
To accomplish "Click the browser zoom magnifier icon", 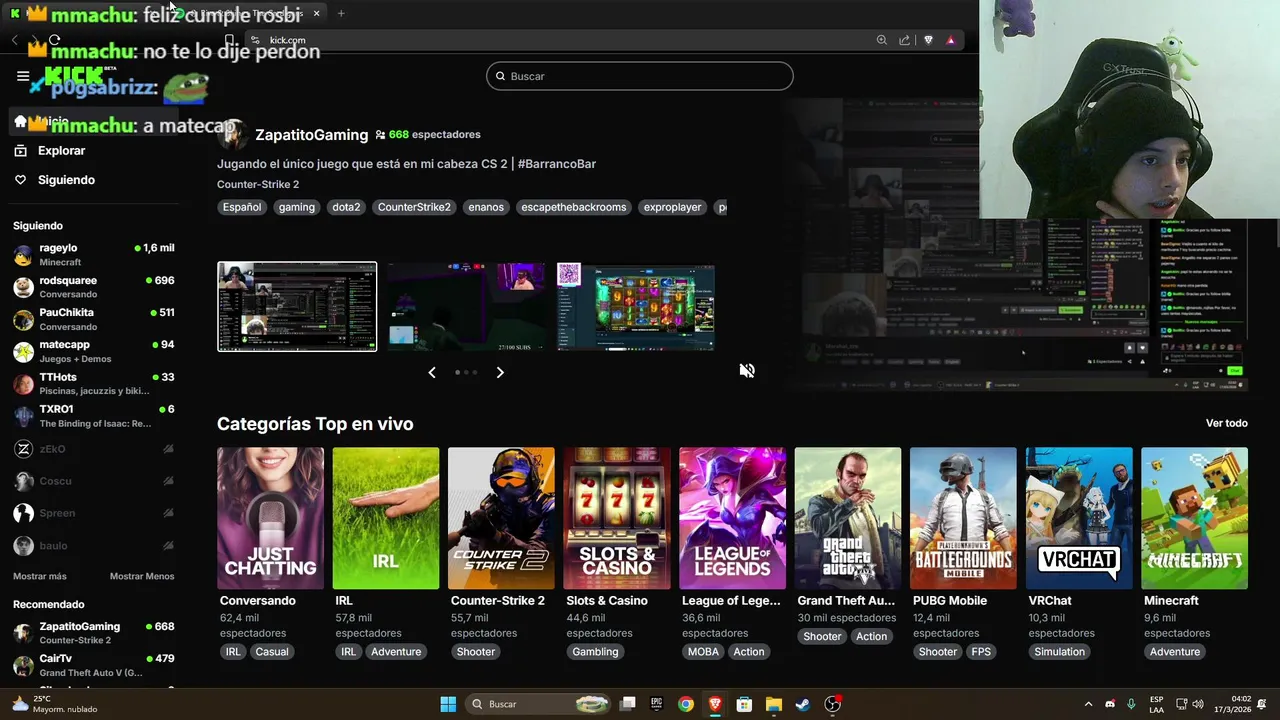I will point(881,40).
